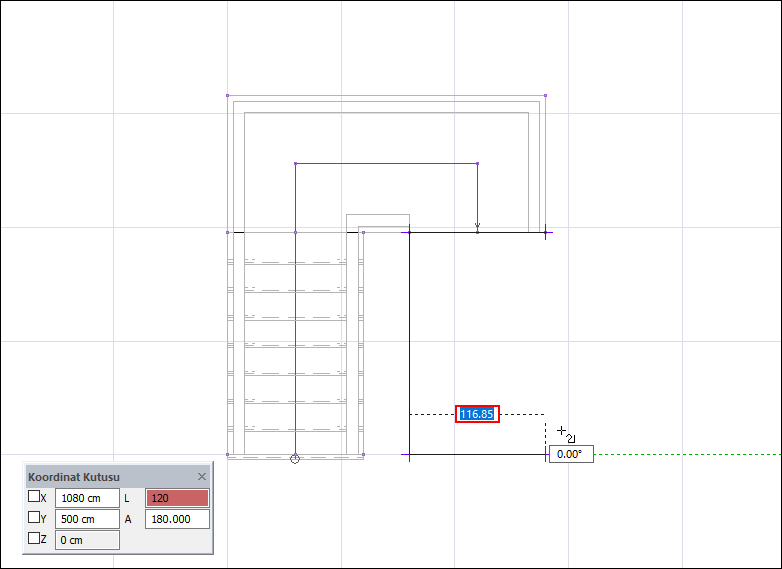Pick the walking line's upper-left node

tap(296, 164)
